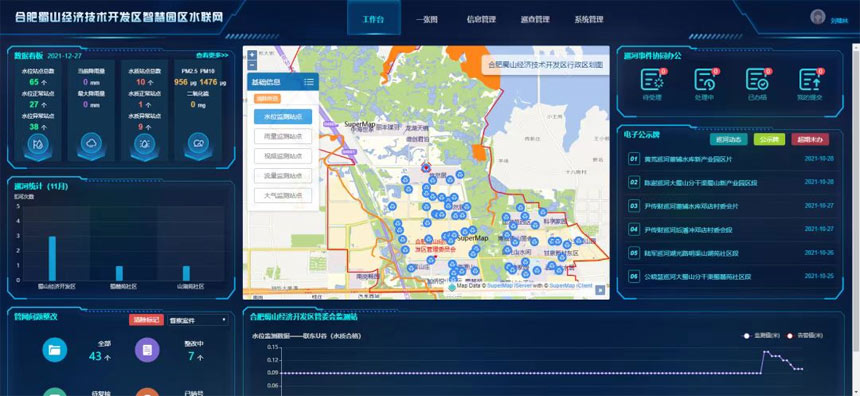Open the 已办结 completed events icon
860x396 pixels.
[757, 81]
